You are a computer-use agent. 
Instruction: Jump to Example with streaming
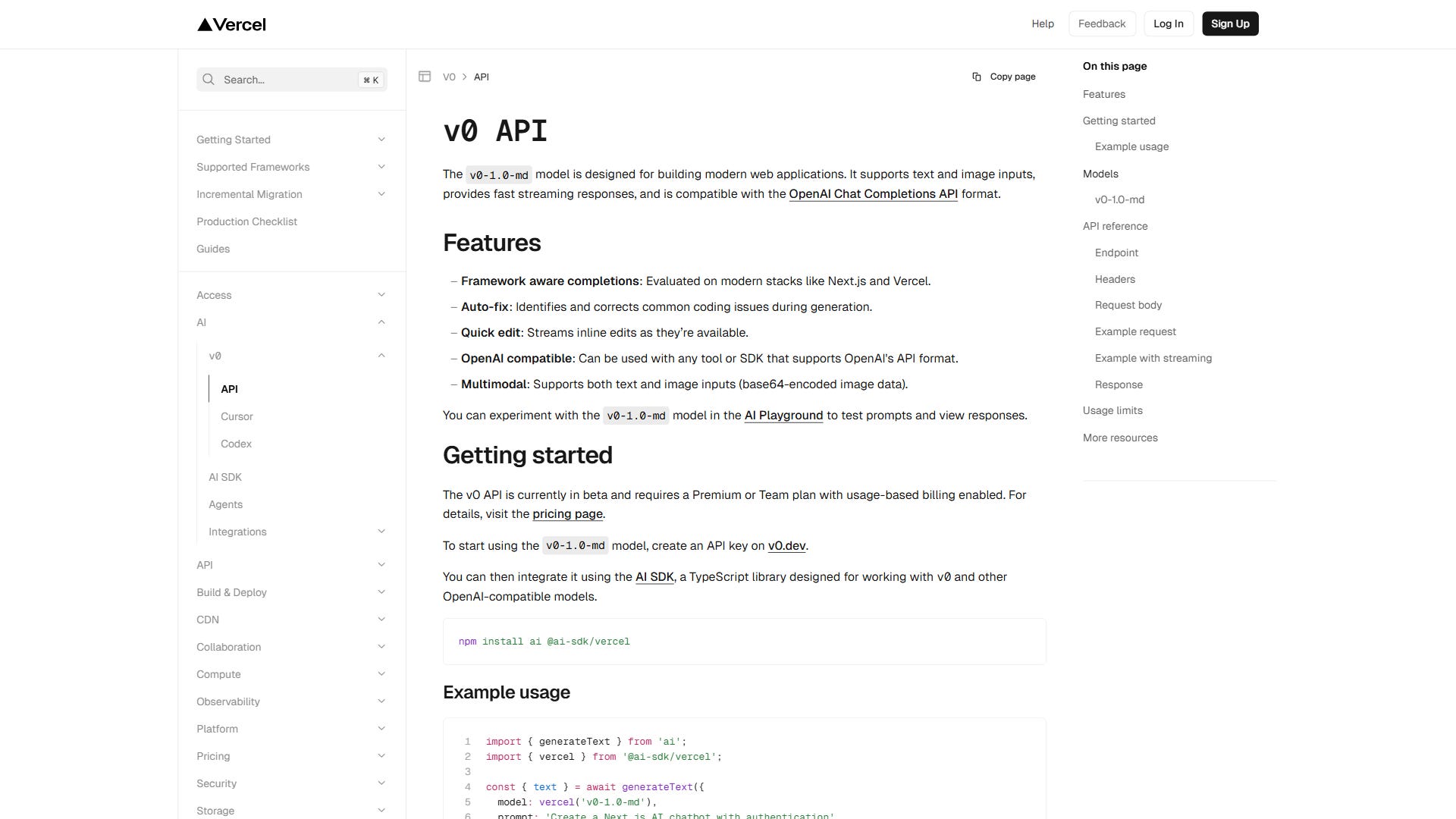tap(1153, 358)
